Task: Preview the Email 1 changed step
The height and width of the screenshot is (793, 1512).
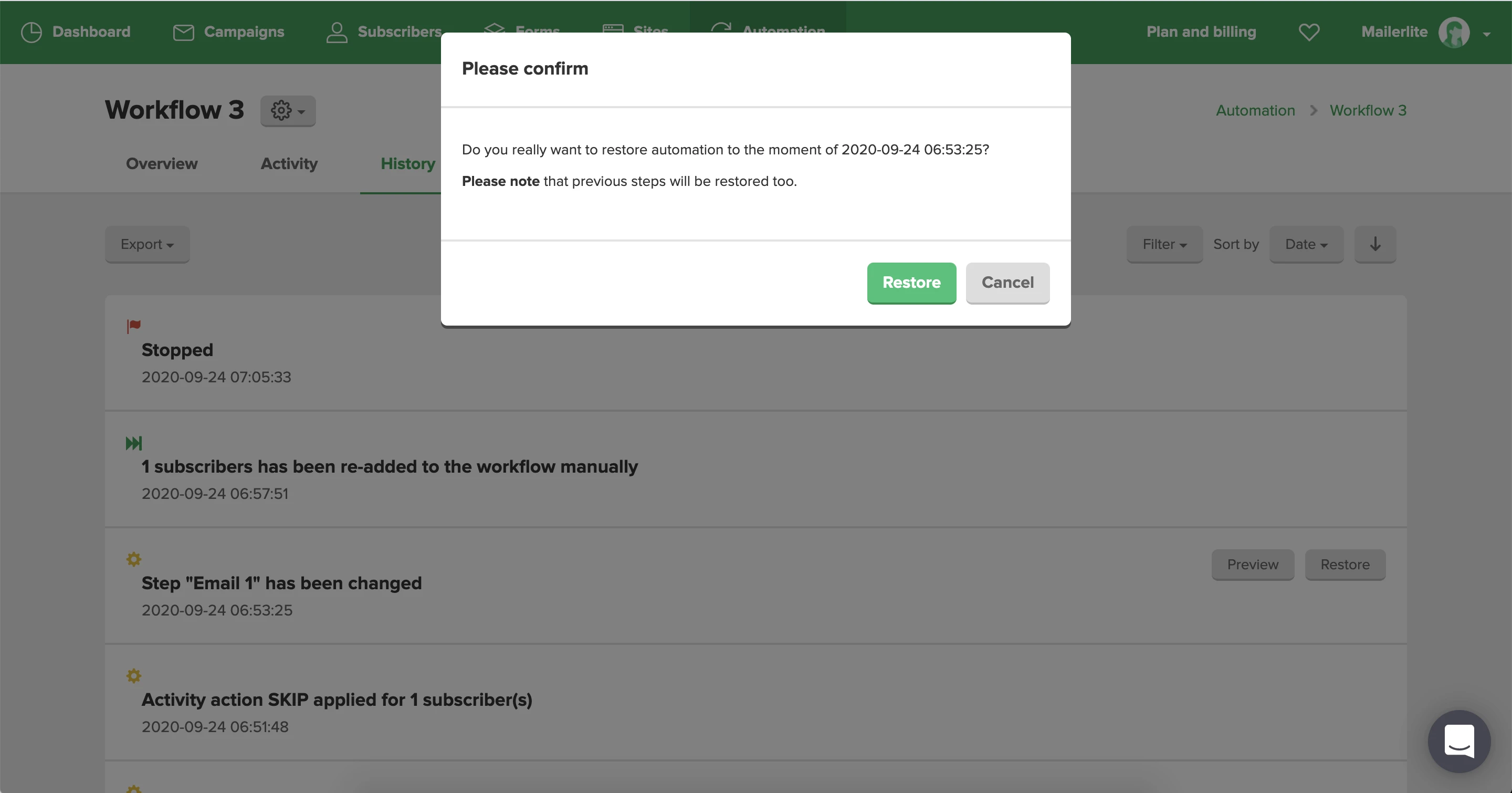Action: click(1252, 564)
